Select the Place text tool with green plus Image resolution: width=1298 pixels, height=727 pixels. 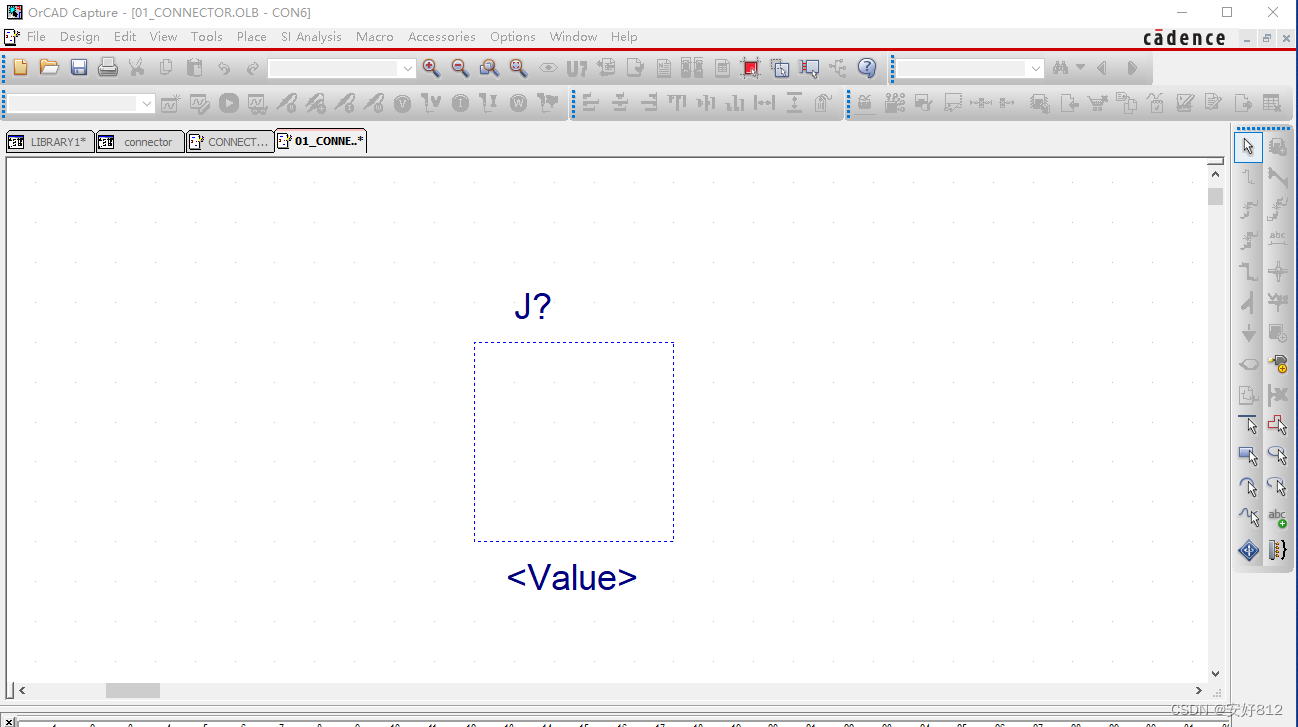pos(1277,518)
